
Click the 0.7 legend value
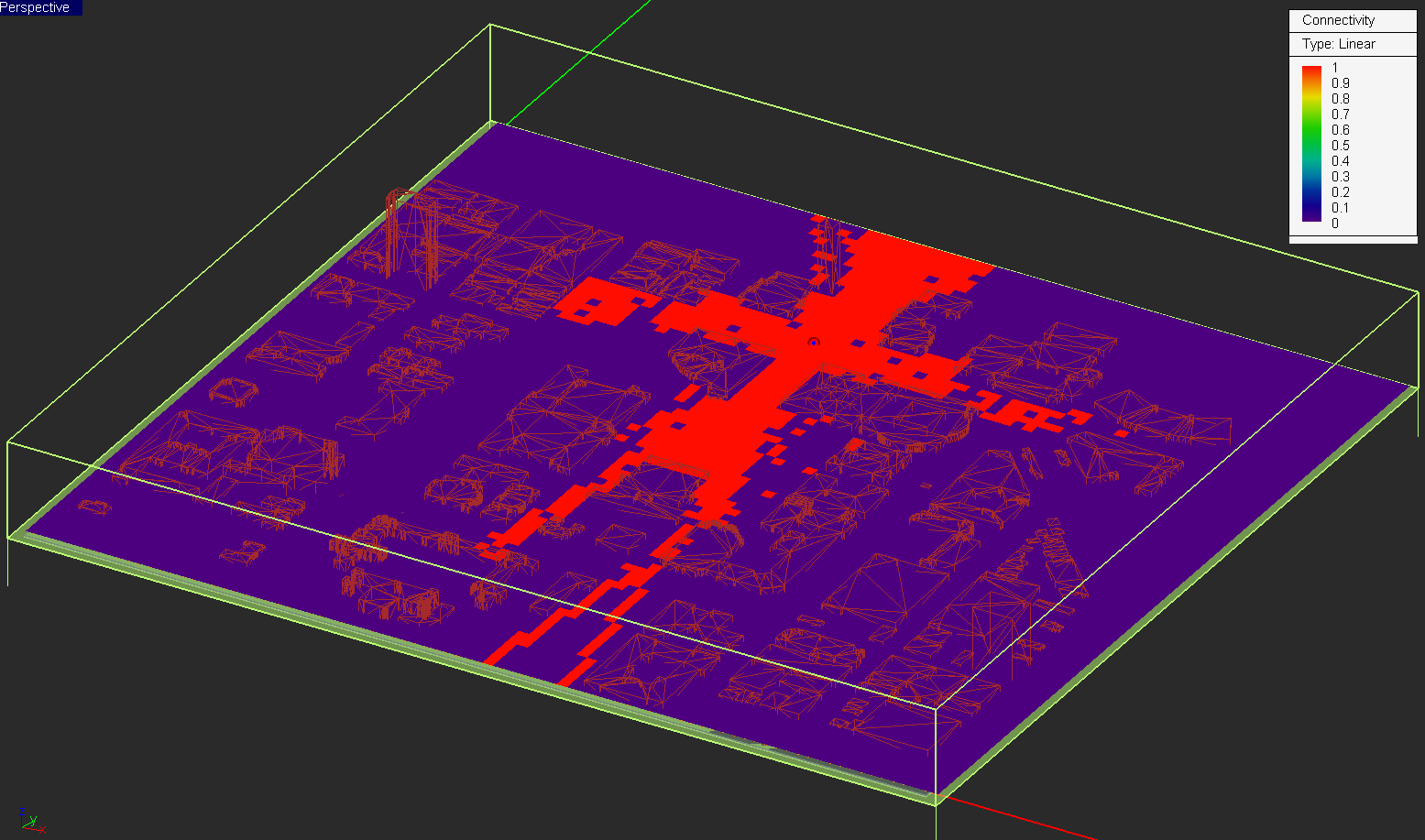coord(1341,115)
